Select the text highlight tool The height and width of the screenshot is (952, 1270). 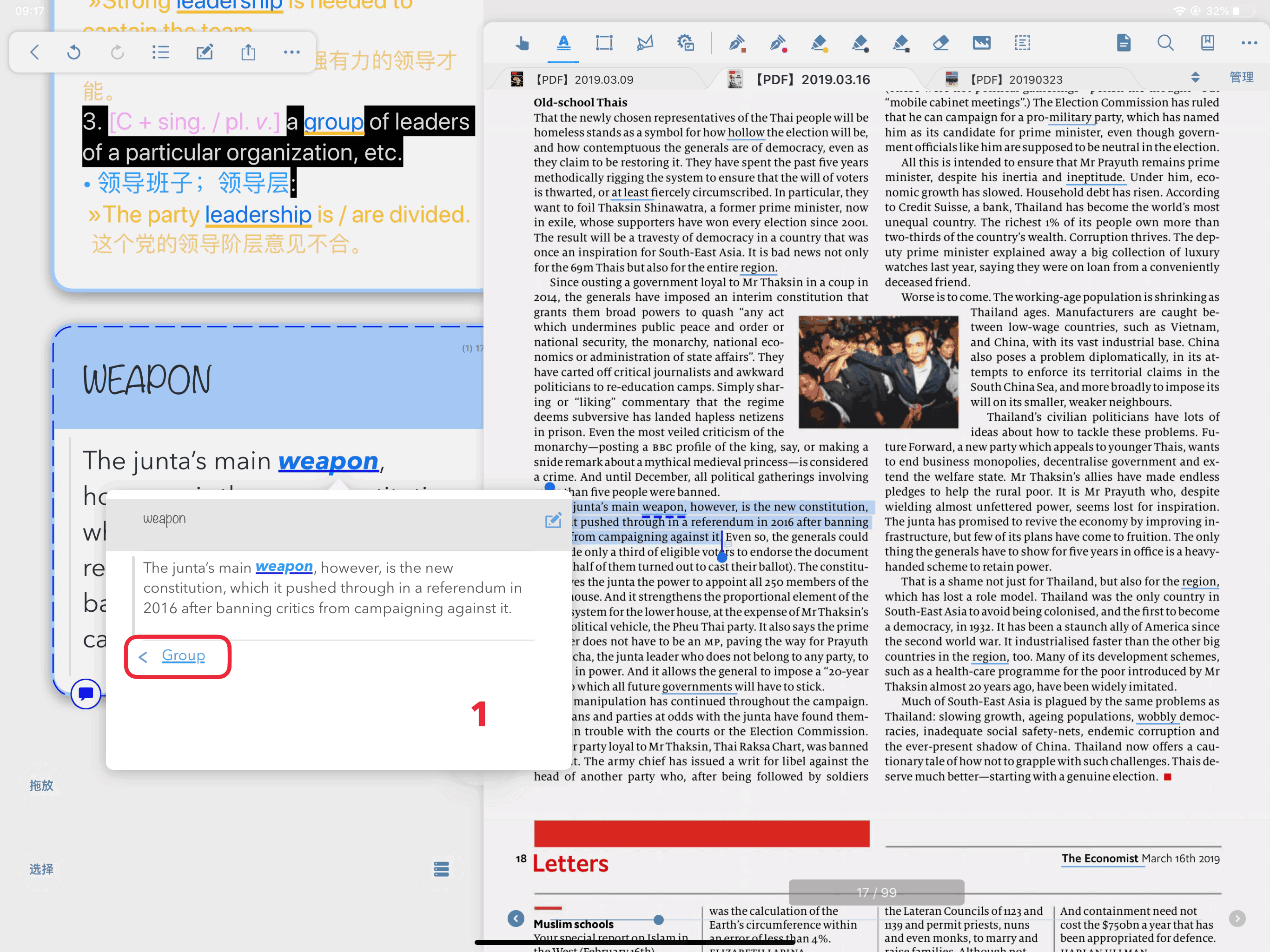click(x=564, y=43)
